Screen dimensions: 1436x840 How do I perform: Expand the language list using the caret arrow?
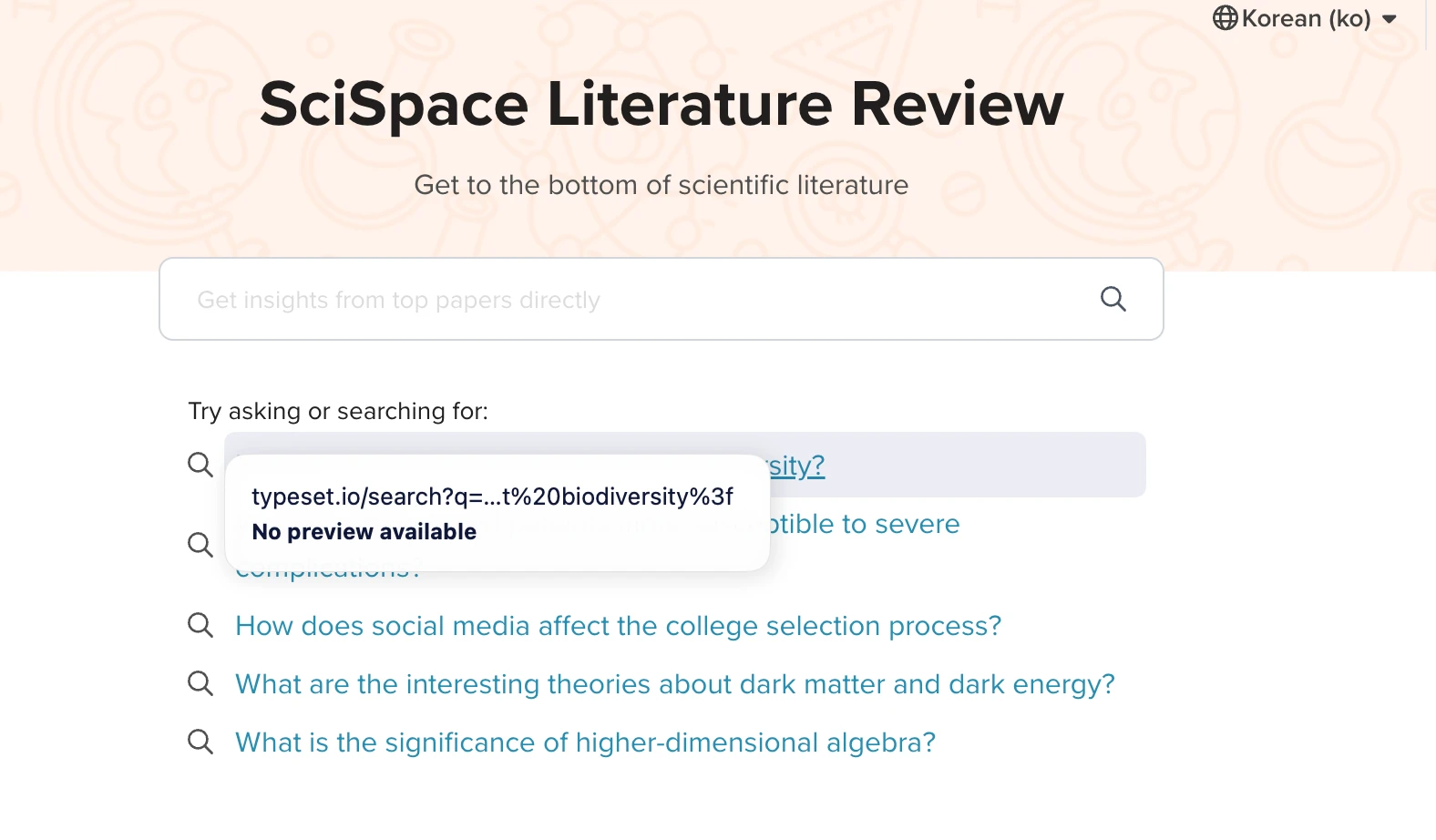point(1389,19)
